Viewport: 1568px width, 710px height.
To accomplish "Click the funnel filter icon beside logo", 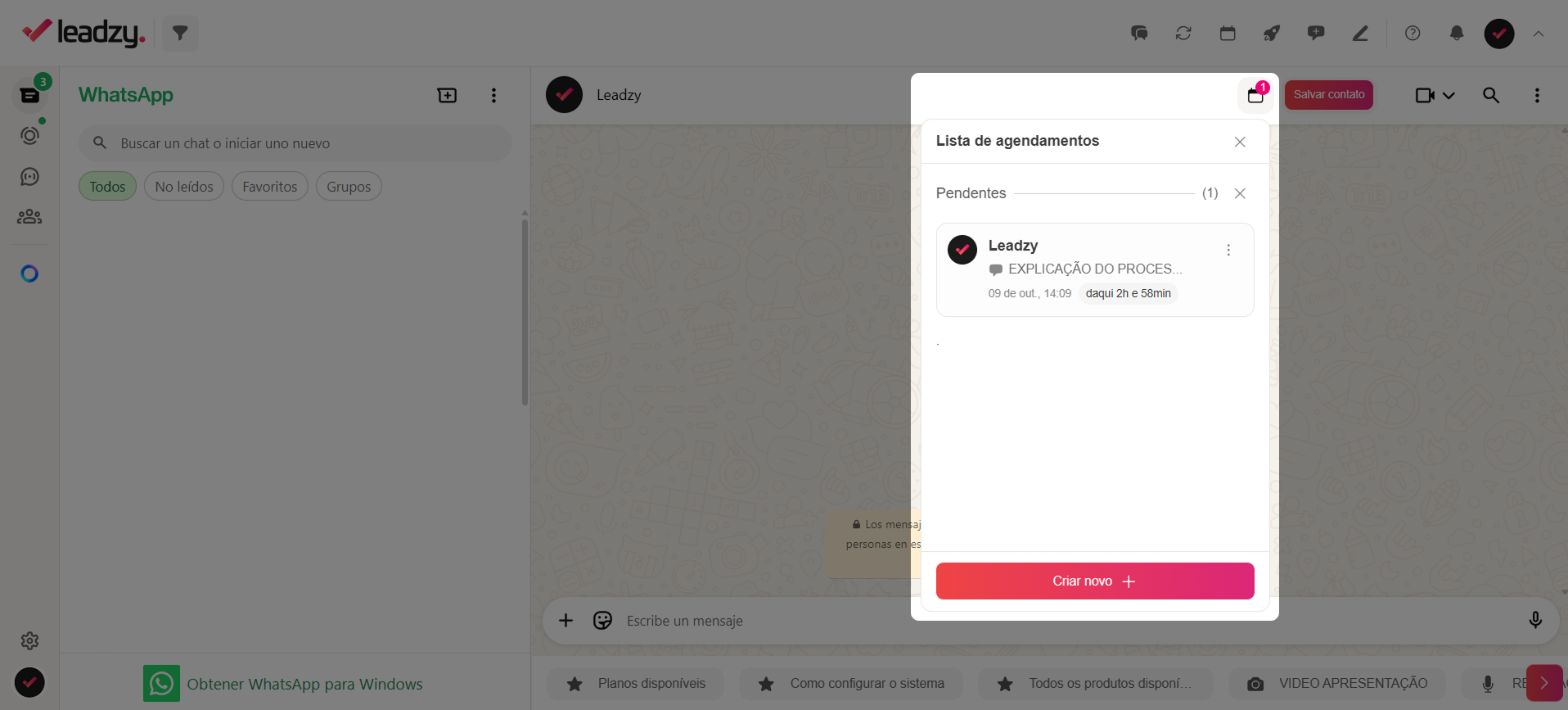I will tap(180, 33).
